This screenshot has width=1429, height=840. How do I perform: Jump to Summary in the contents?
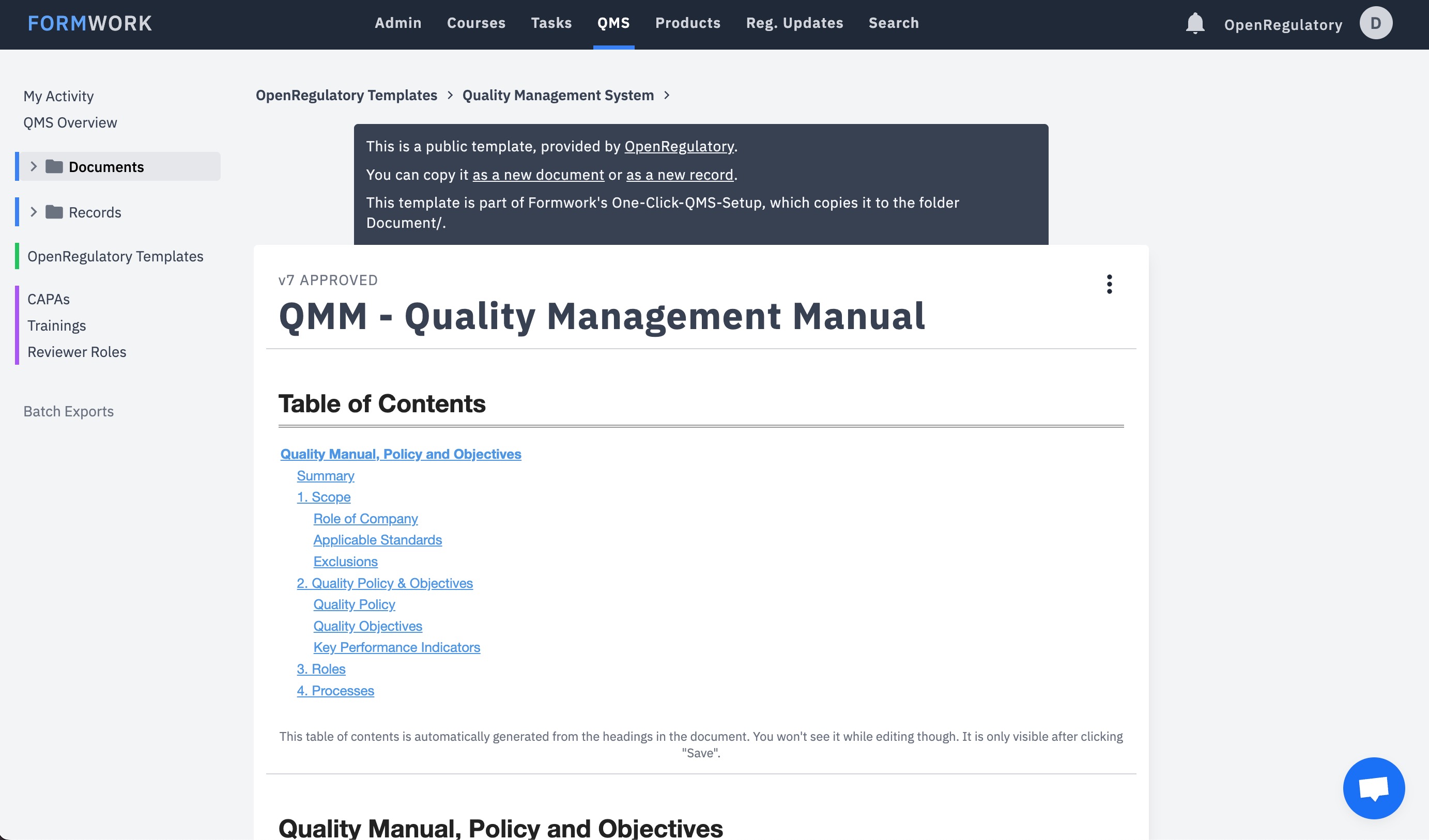[x=326, y=476]
